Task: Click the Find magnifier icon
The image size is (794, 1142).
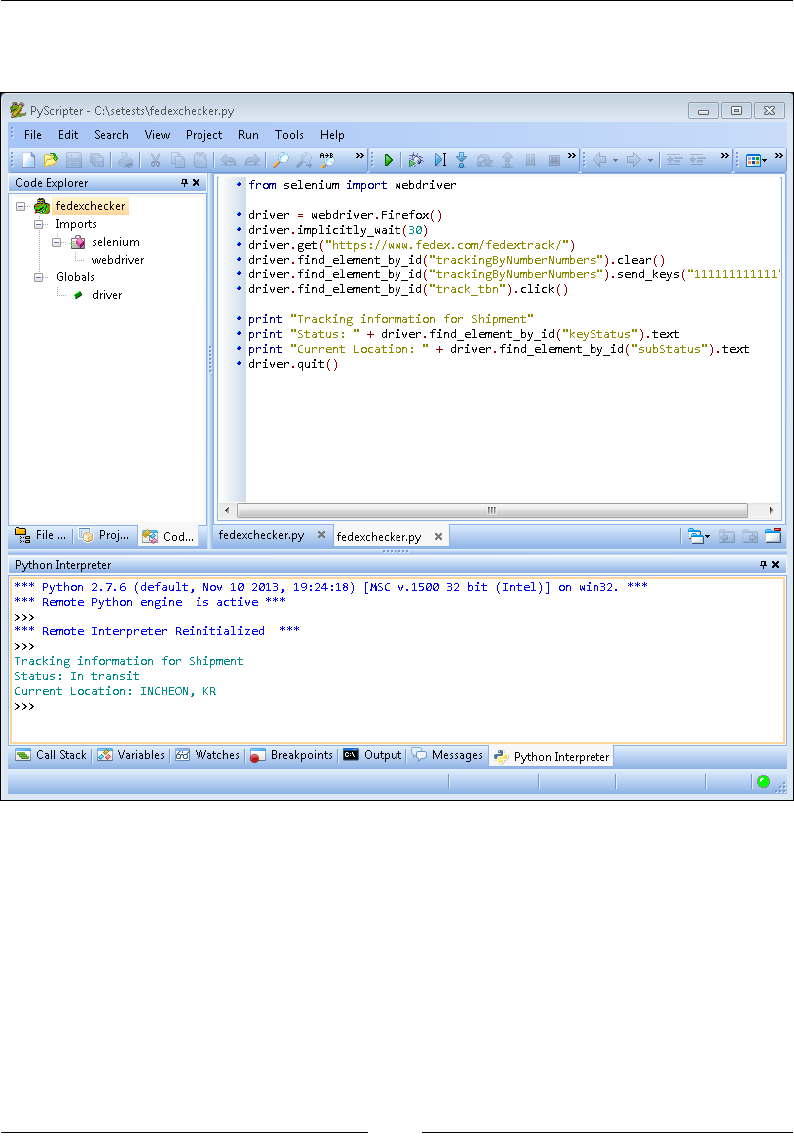Action: coord(281,160)
